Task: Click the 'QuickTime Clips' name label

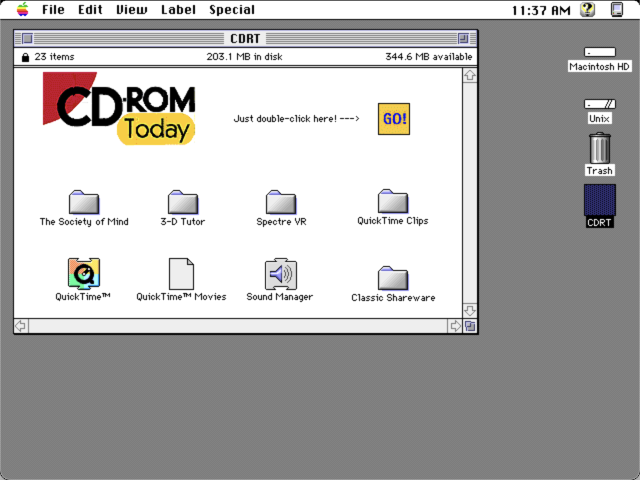Action: coord(393,221)
